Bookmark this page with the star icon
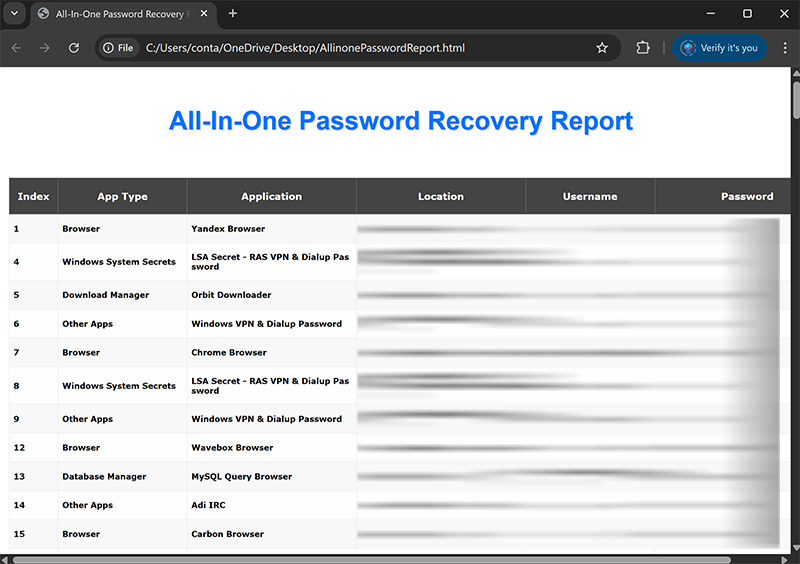The height and width of the screenshot is (564, 800). 602,48
